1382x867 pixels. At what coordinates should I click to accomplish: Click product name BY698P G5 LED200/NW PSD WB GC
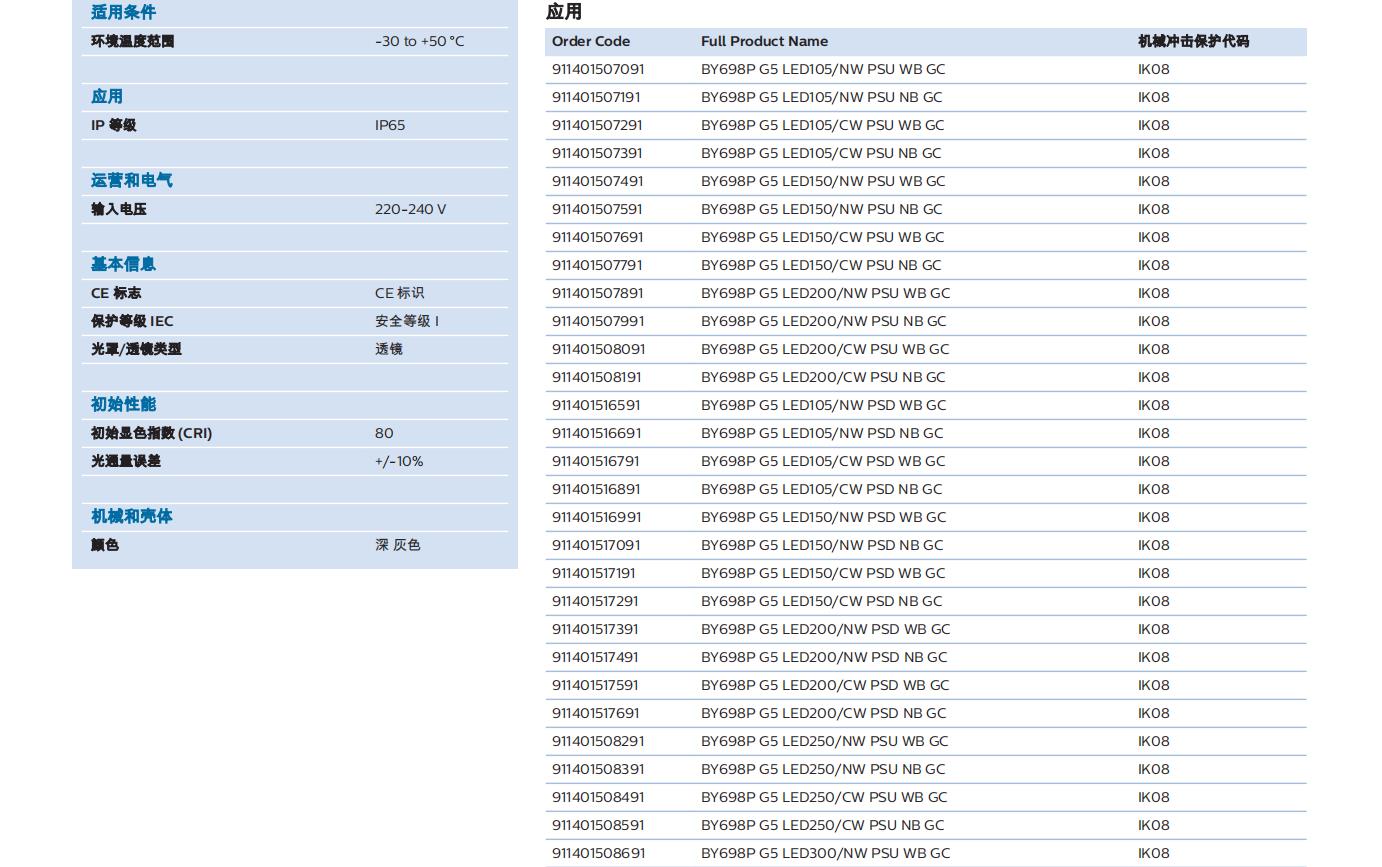[x=826, y=629]
